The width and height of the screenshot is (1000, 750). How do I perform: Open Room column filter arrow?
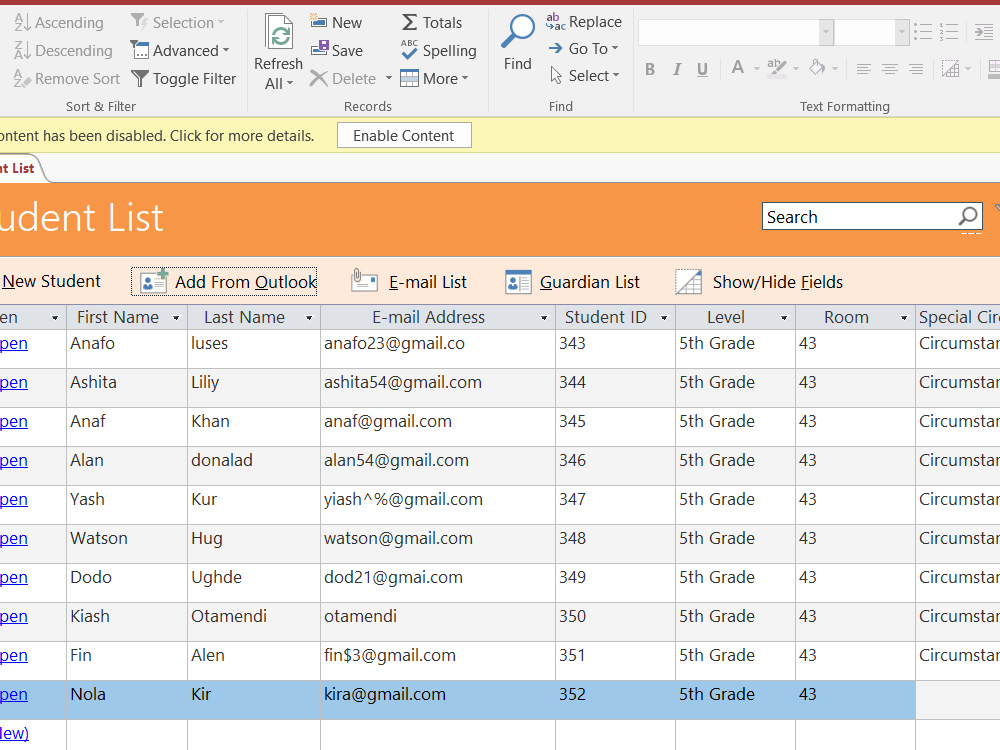tap(904, 318)
